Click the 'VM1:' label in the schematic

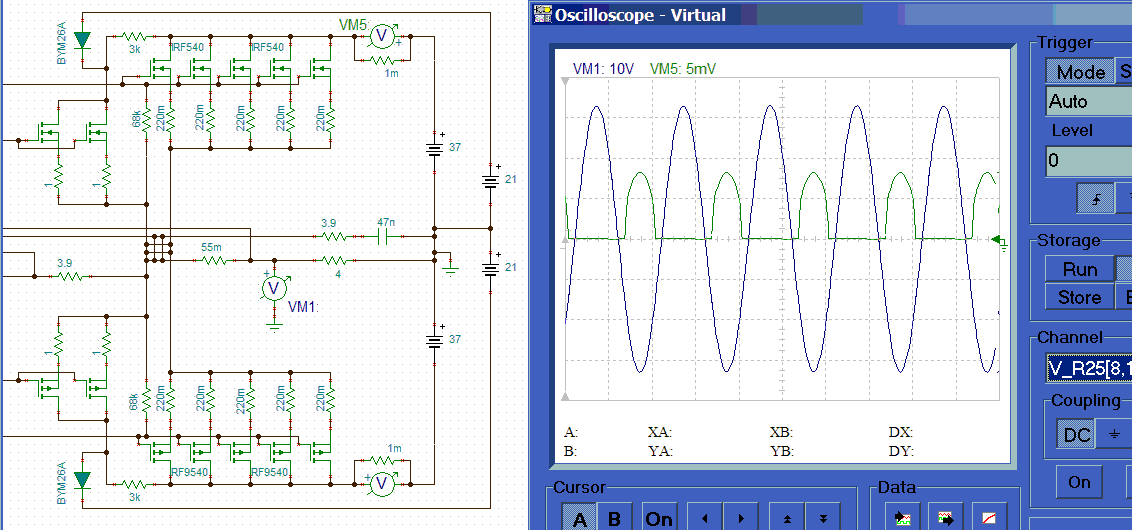click(x=303, y=308)
